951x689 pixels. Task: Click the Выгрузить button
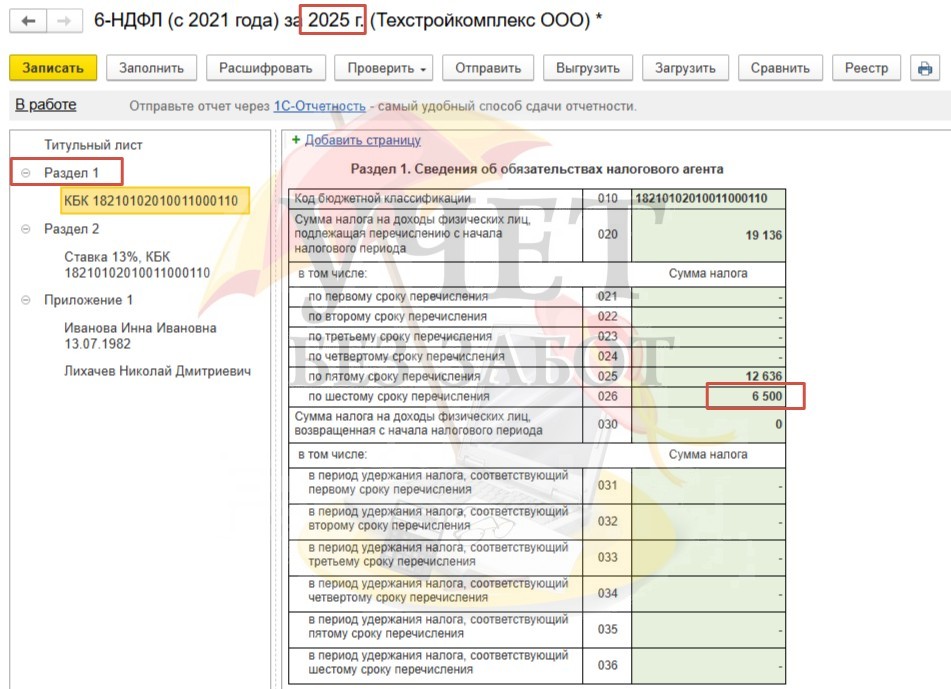[x=588, y=68]
